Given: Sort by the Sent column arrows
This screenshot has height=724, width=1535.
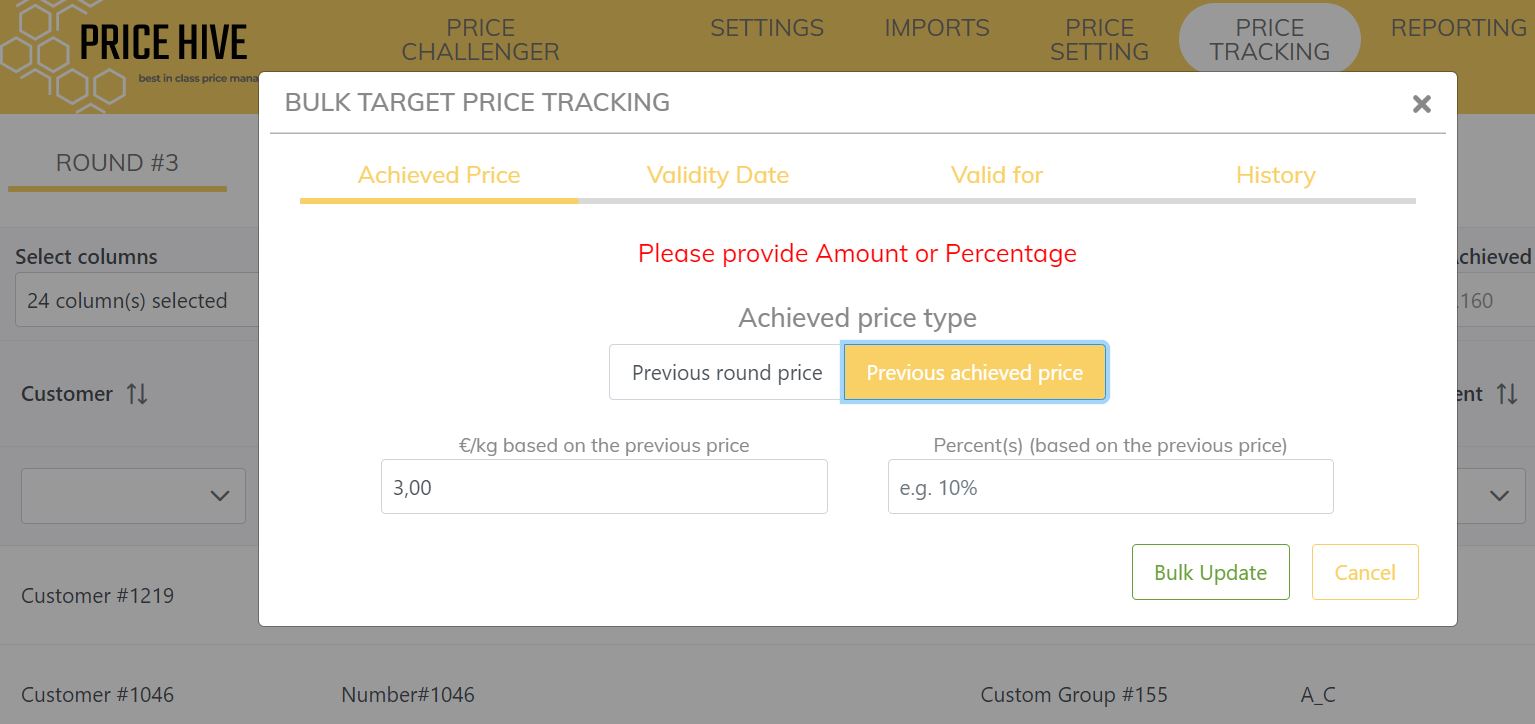Looking at the screenshot, I should click(1508, 394).
